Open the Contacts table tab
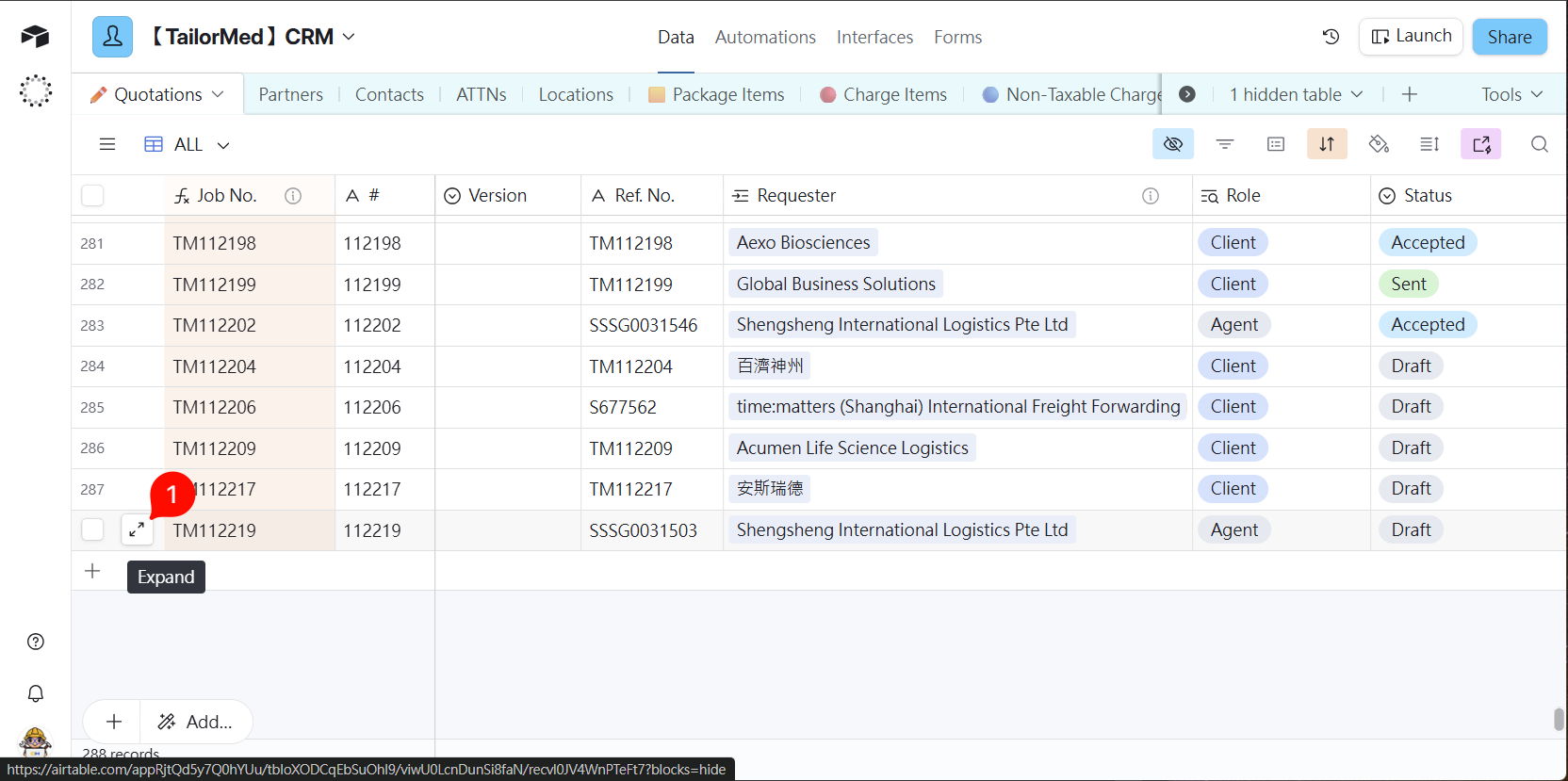Screen dimensions: 1568x781 coord(389,94)
